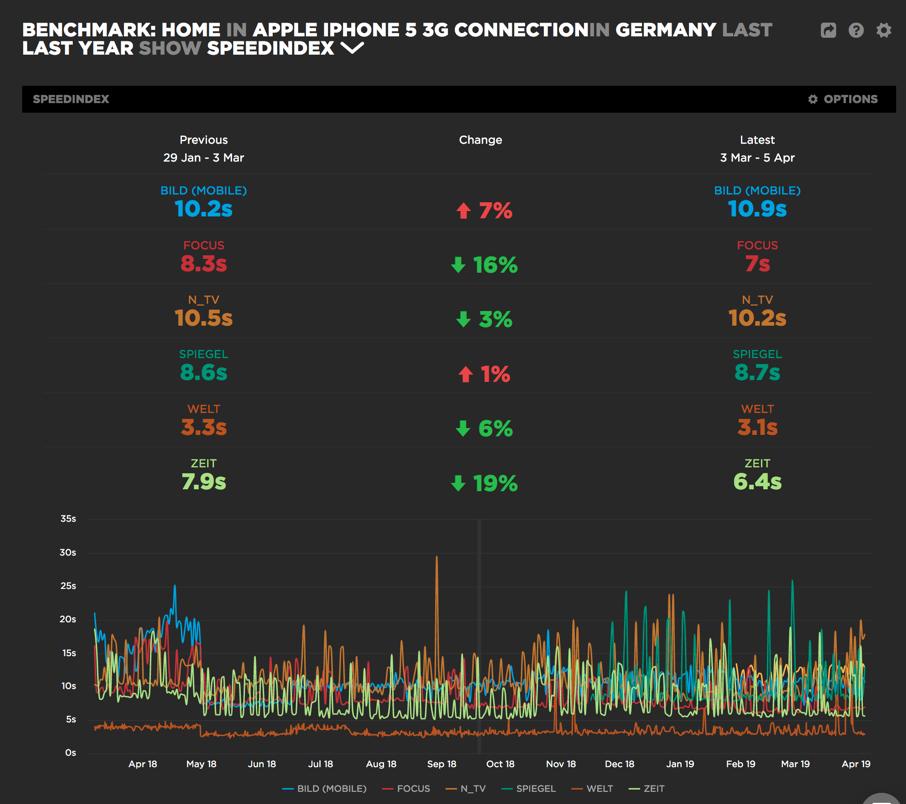Change the APPLE IPHONE 5 3G CONNECTION profile
The height and width of the screenshot is (804, 906).
click(421, 29)
